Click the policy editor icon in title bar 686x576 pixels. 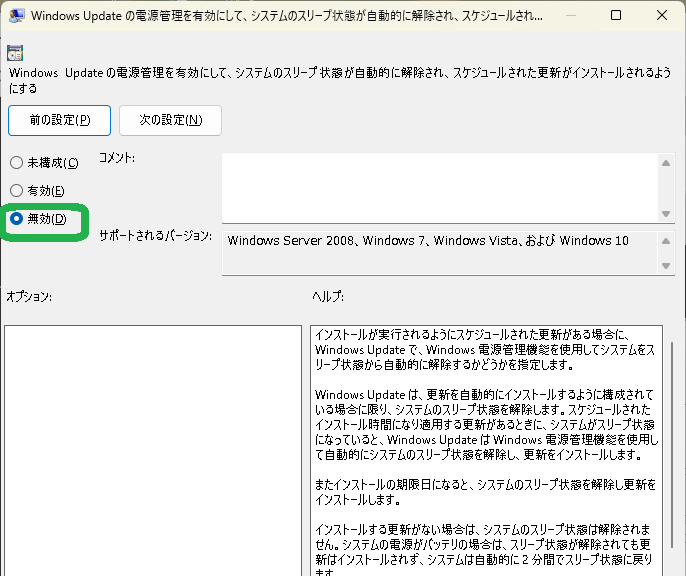(17, 17)
